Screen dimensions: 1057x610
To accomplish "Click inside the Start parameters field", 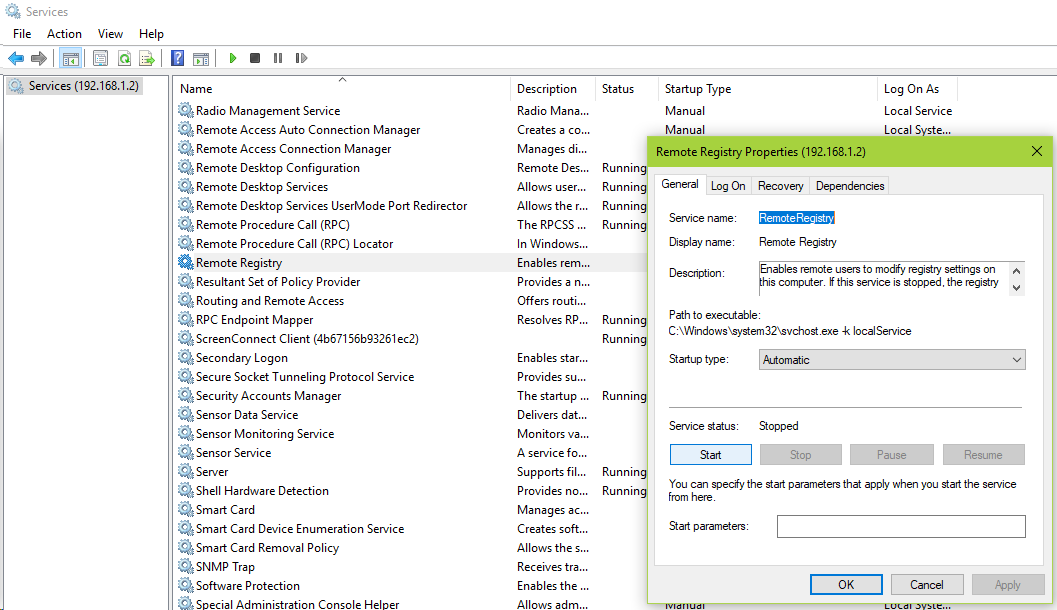I will click(x=900, y=526).
